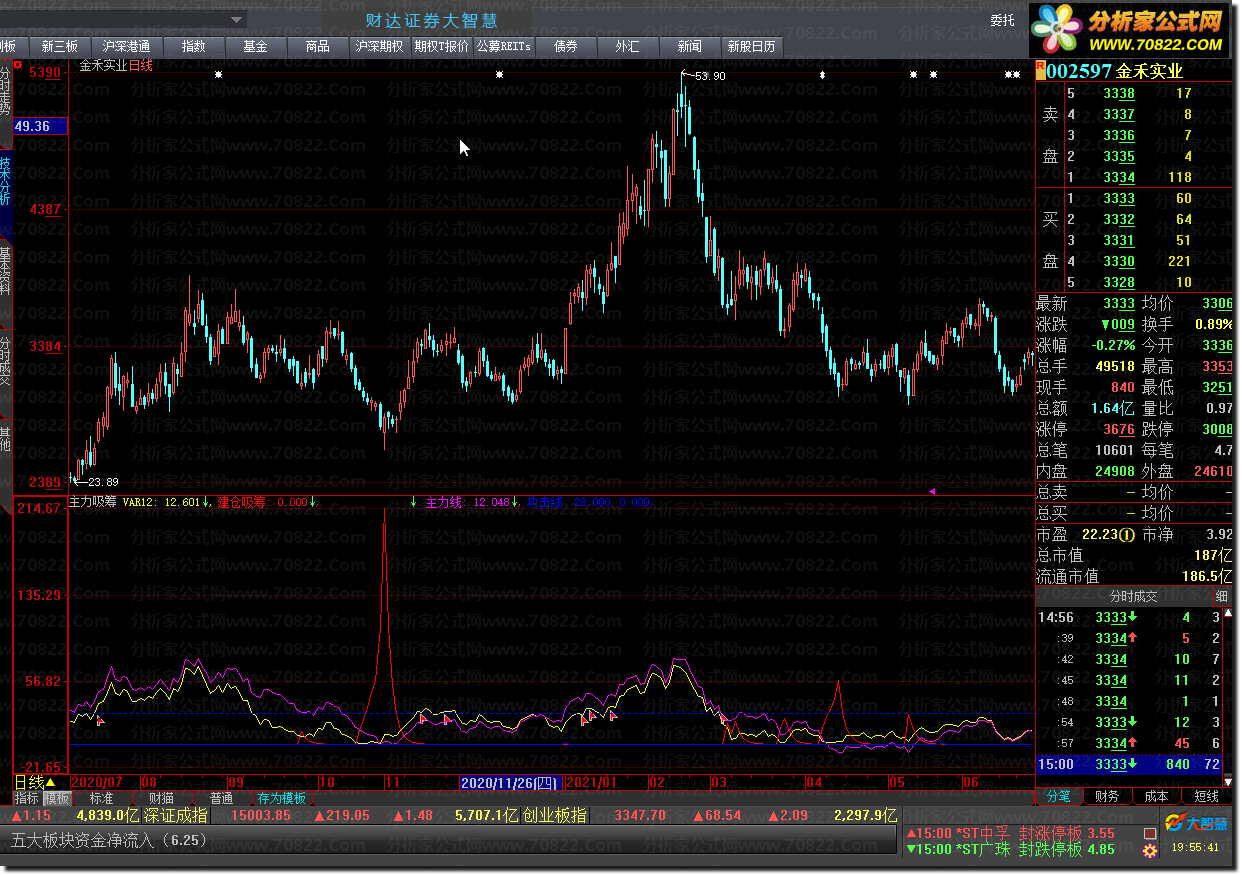1242x875 pixels.
Task: Click the 49.36 price cursor label
Action: 40,126
